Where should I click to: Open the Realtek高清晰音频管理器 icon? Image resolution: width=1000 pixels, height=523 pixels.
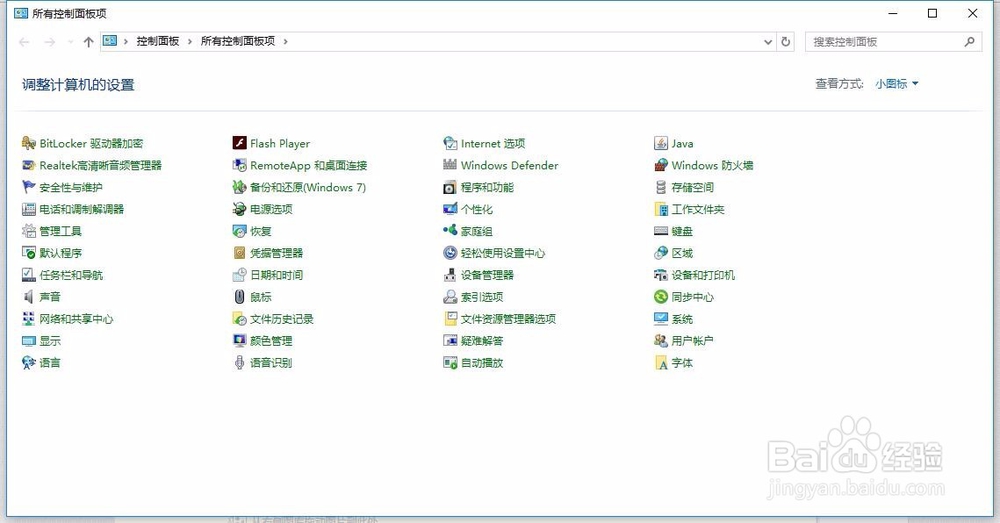[x=28, y=165]
